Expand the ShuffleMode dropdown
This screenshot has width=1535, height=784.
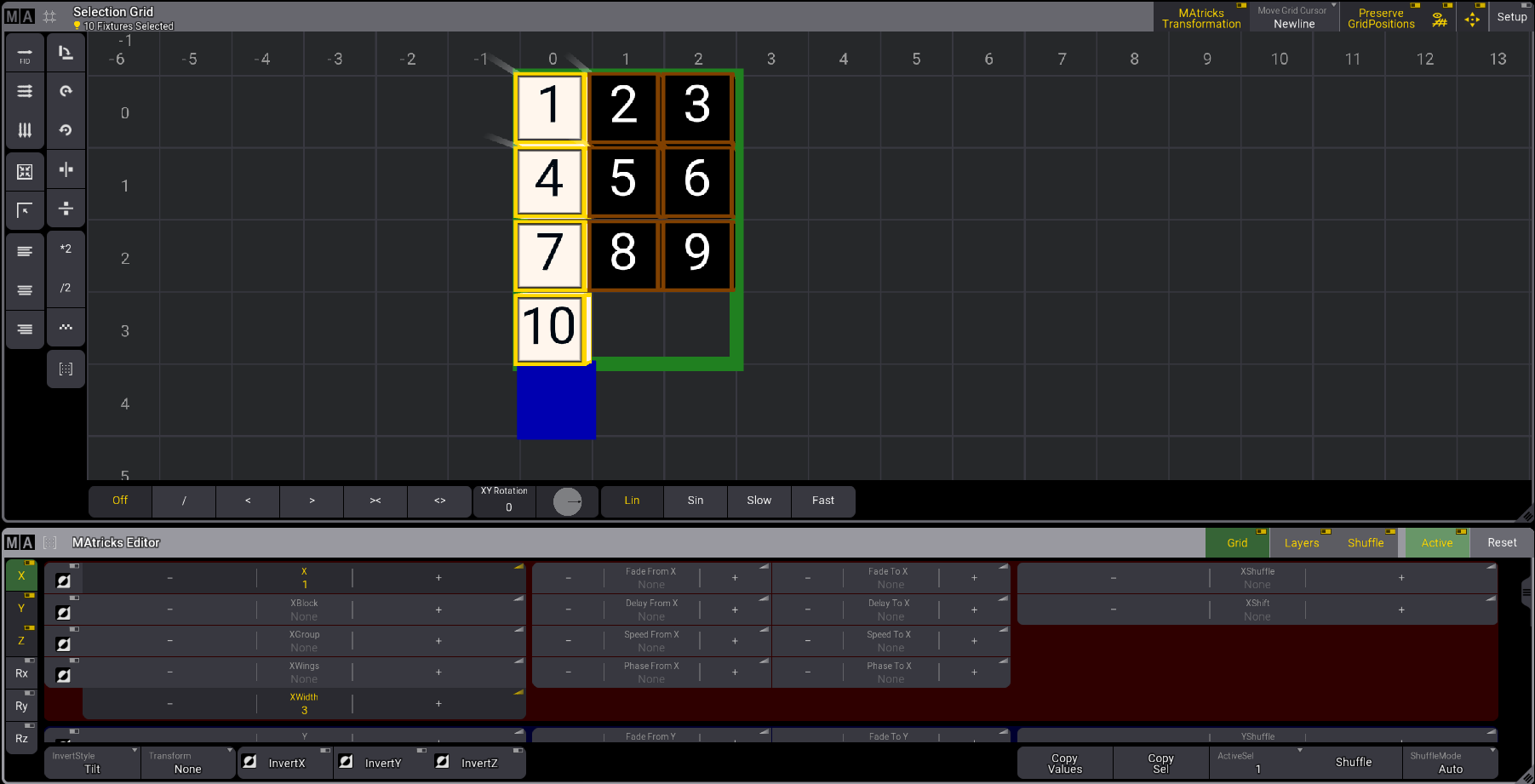1449,763
